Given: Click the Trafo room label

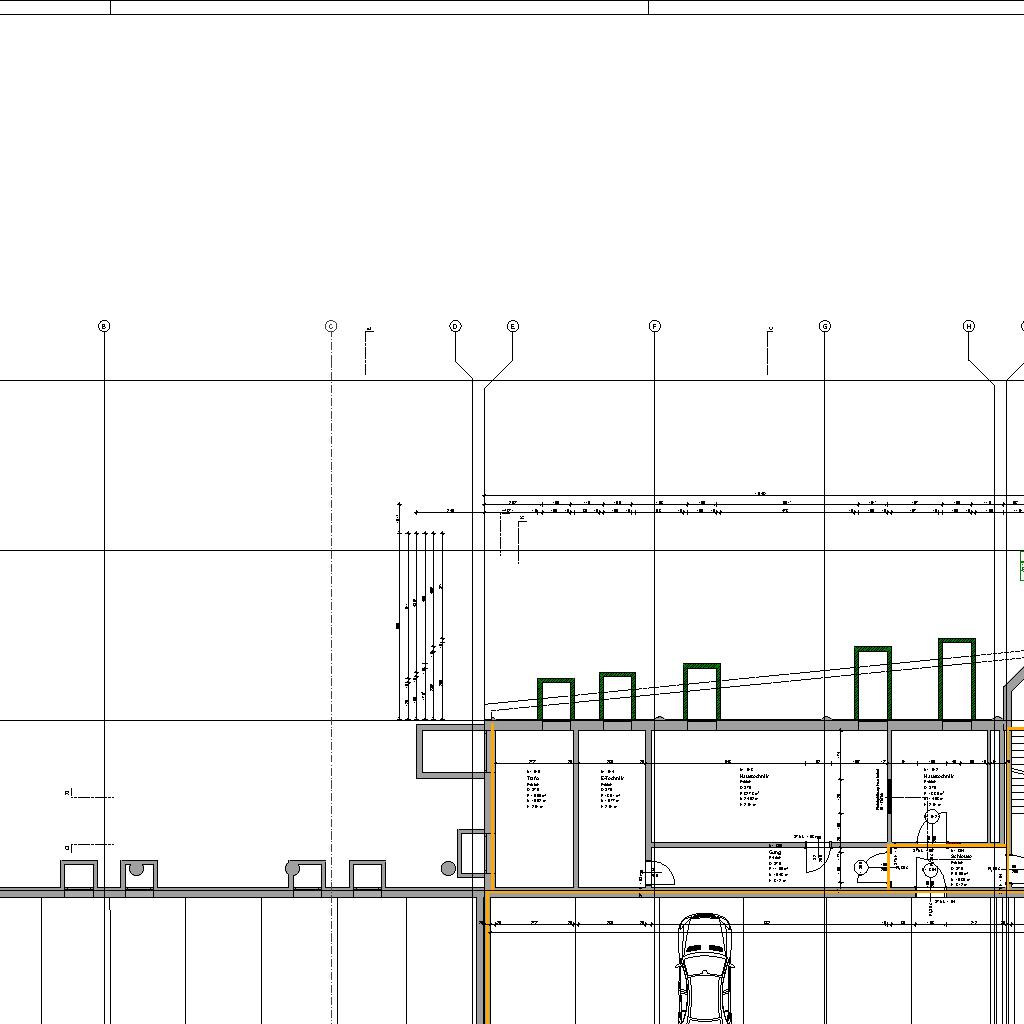Looking at the screenshot, I should coord(533,778).
